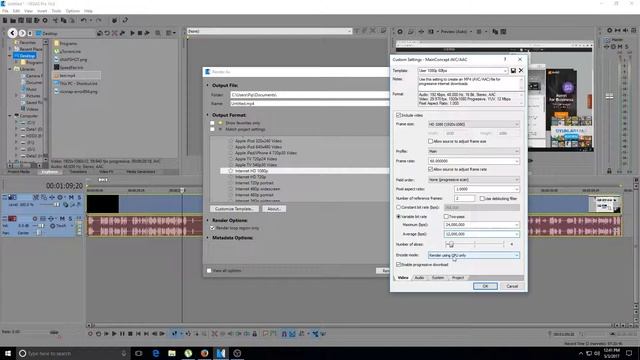
Task: Save the template with the floppy disk icon
Action: pyautogui.click(x=513, y=71)
